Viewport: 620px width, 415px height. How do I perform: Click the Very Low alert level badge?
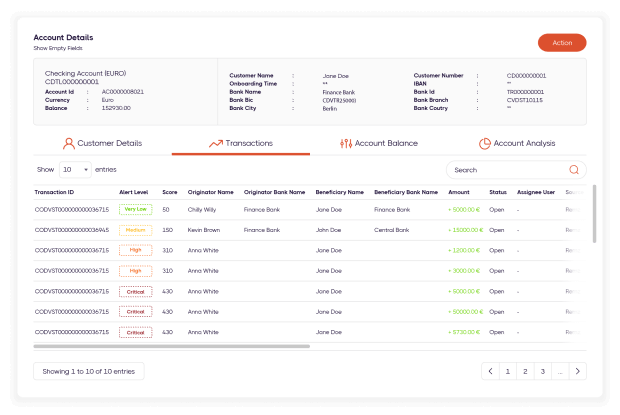(135, 210)
